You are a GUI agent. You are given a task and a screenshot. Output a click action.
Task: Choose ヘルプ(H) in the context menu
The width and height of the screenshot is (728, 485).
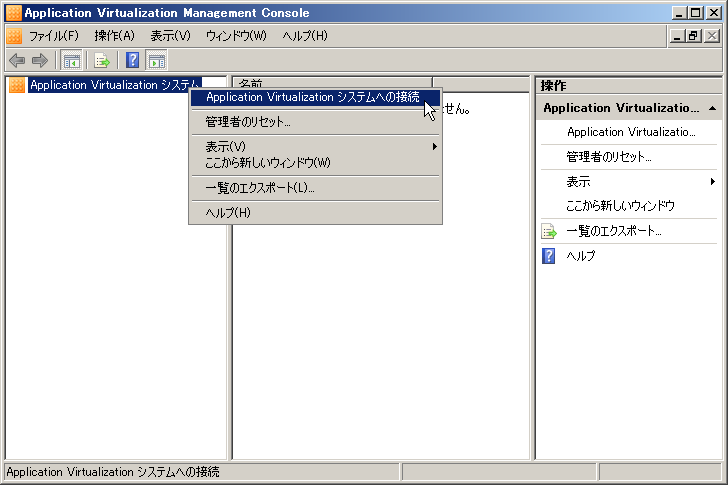click(x=315, y=213)
